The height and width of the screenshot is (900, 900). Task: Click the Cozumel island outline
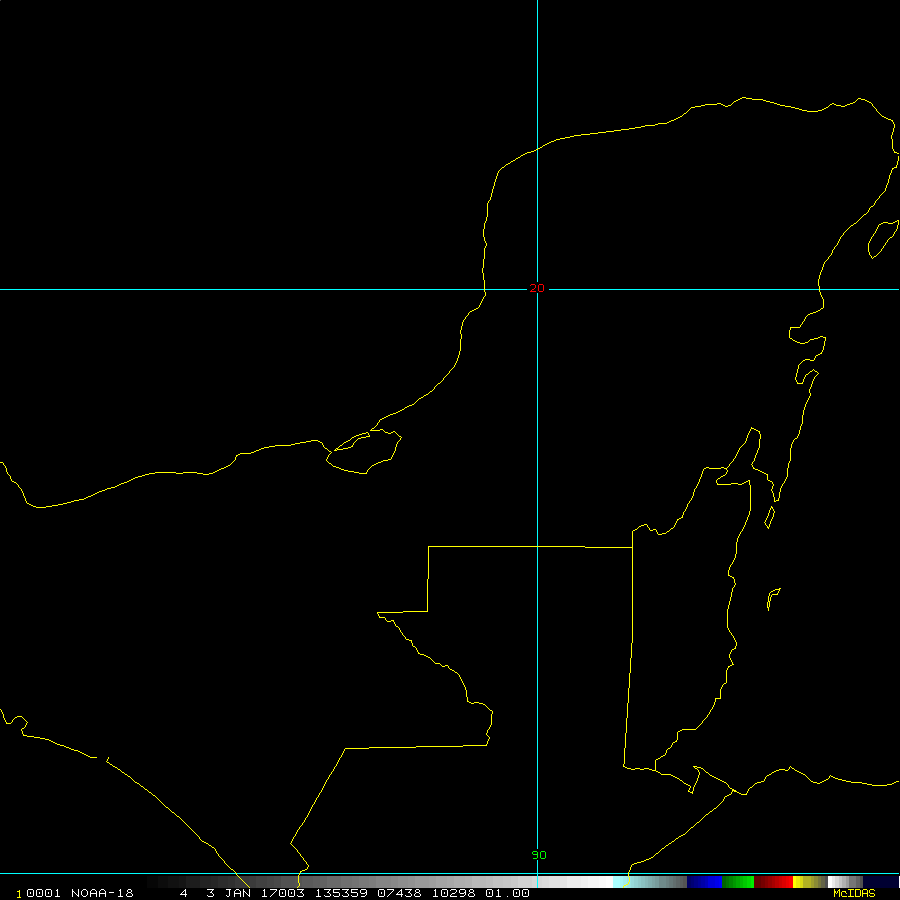tap(880, 238)
